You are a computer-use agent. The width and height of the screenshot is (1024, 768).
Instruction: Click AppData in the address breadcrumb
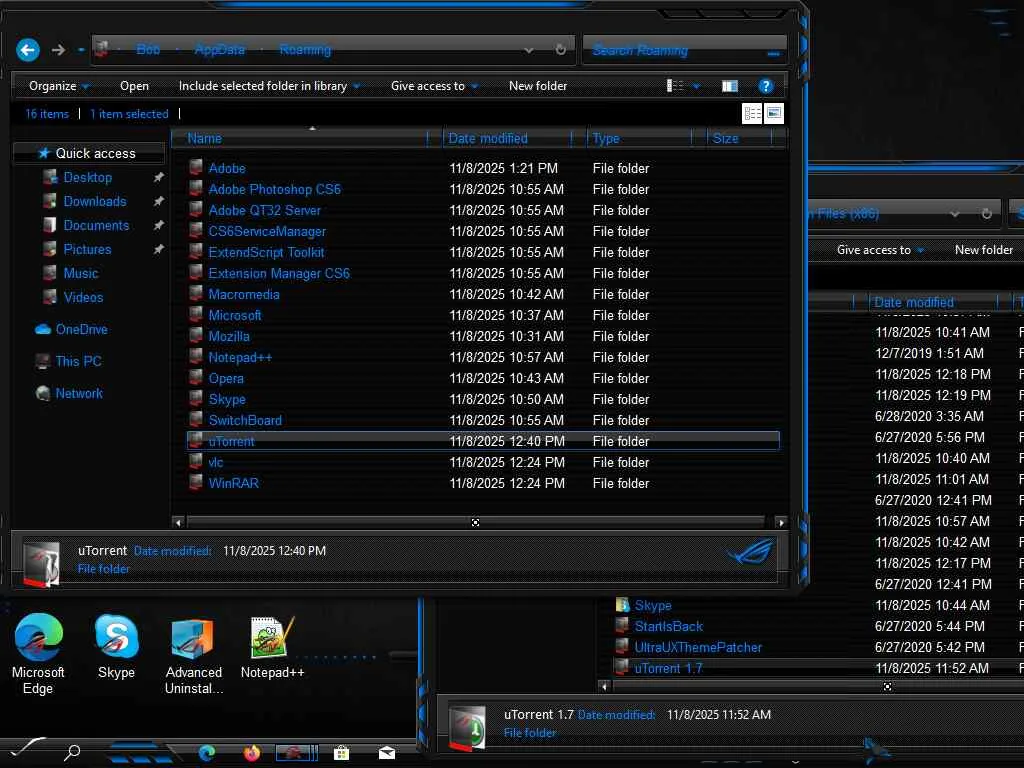click(219, 50)
